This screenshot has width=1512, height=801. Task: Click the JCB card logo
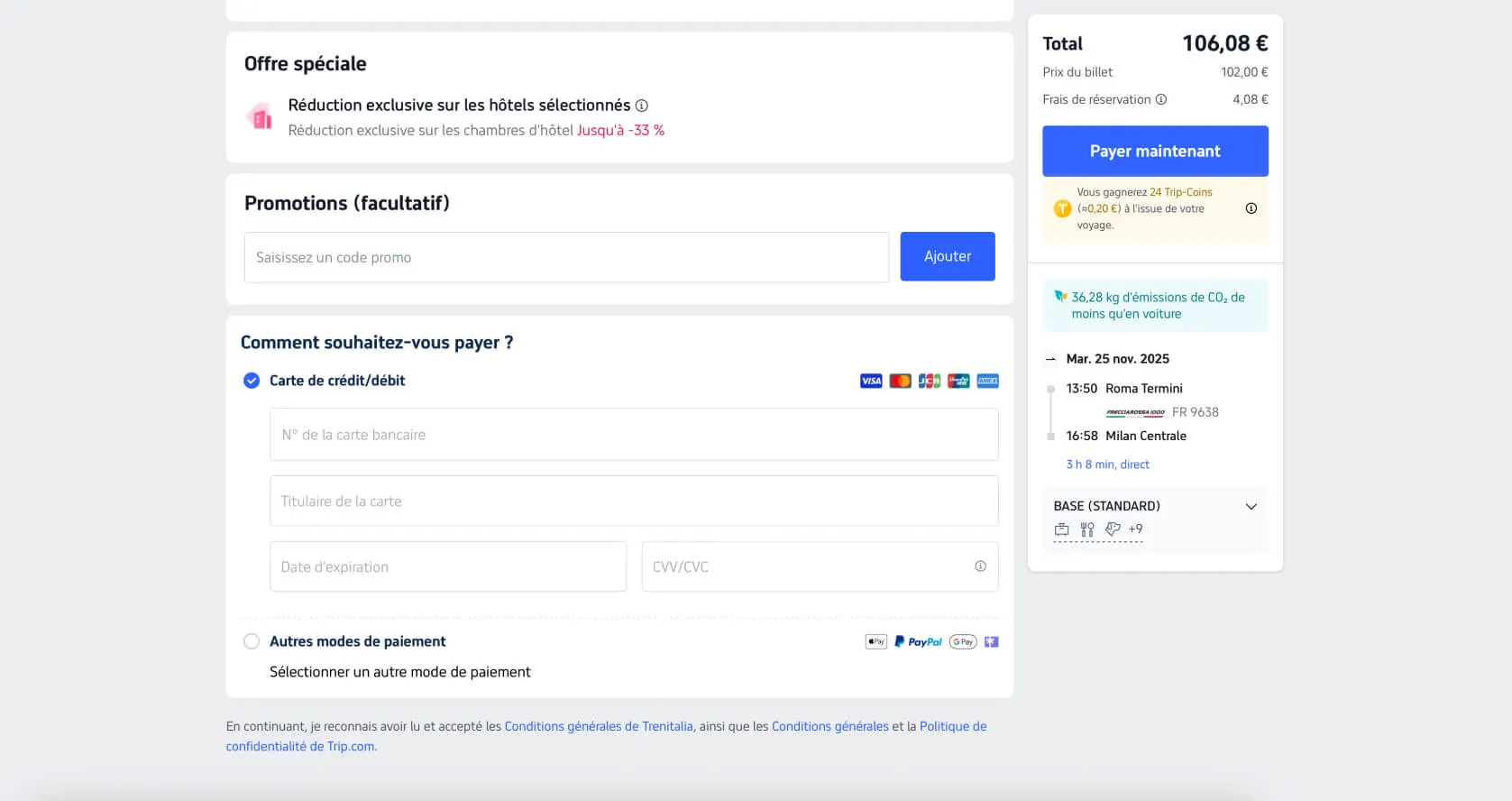930,381
